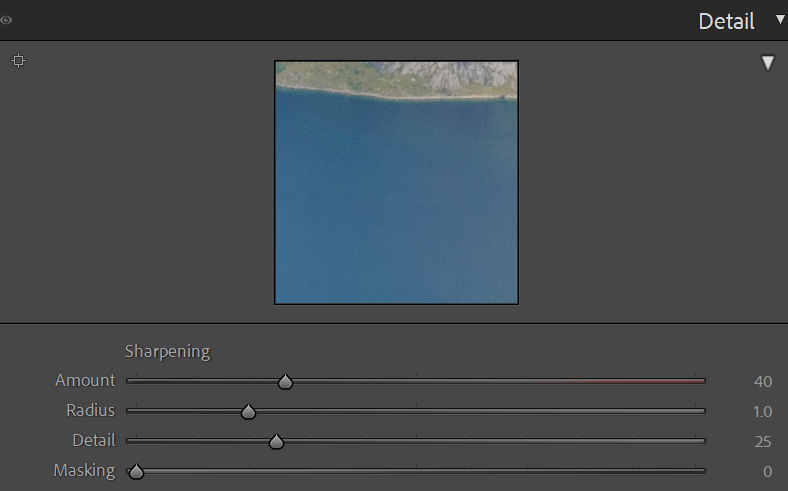
Task: Edit the Detail value field showing 25
Action: 762,442
